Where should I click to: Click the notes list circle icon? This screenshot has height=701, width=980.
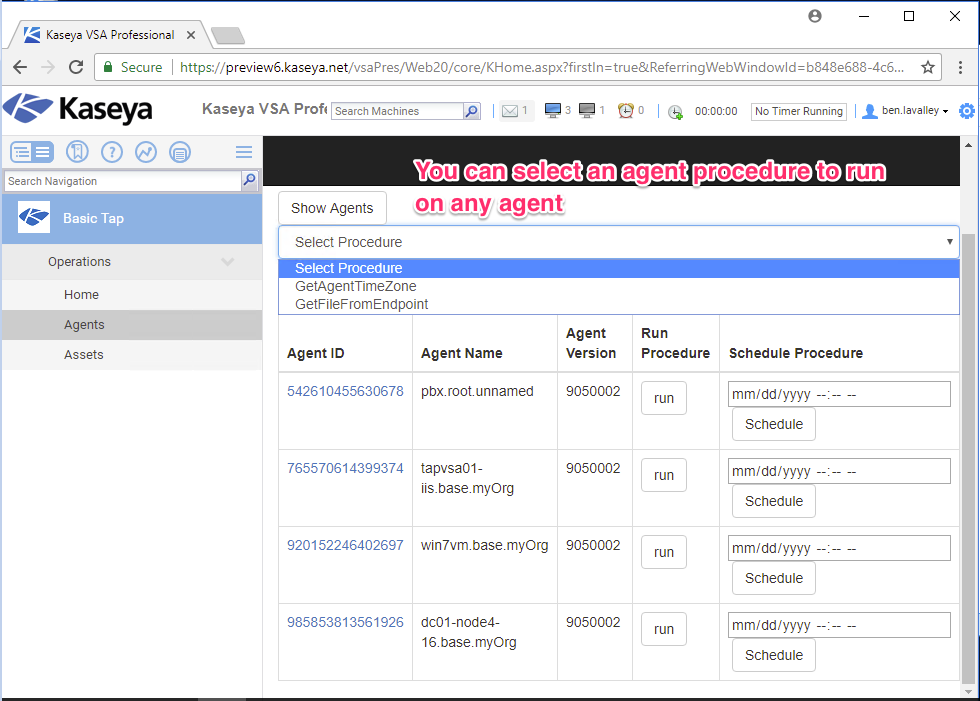click(180, 152)
